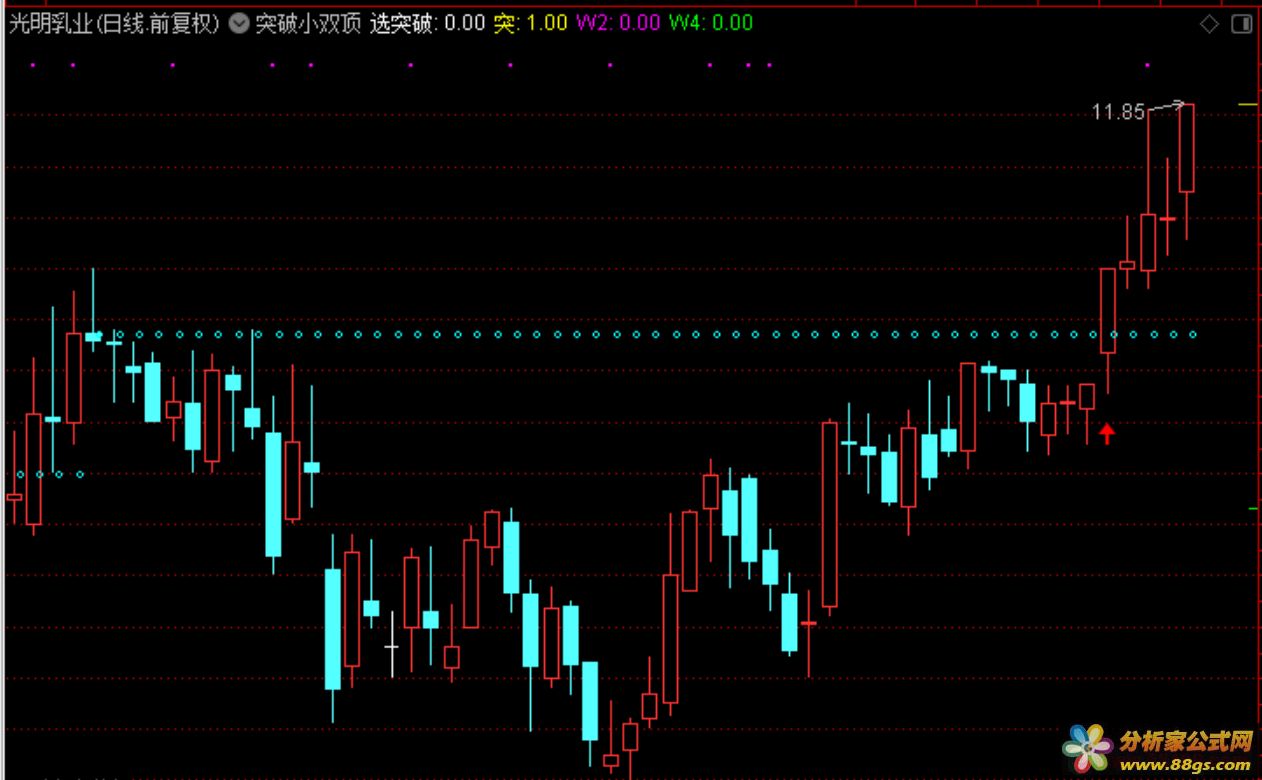Click the 11.85 high price label
This screenshot has width=1262, height=780.
(1118, 112)
